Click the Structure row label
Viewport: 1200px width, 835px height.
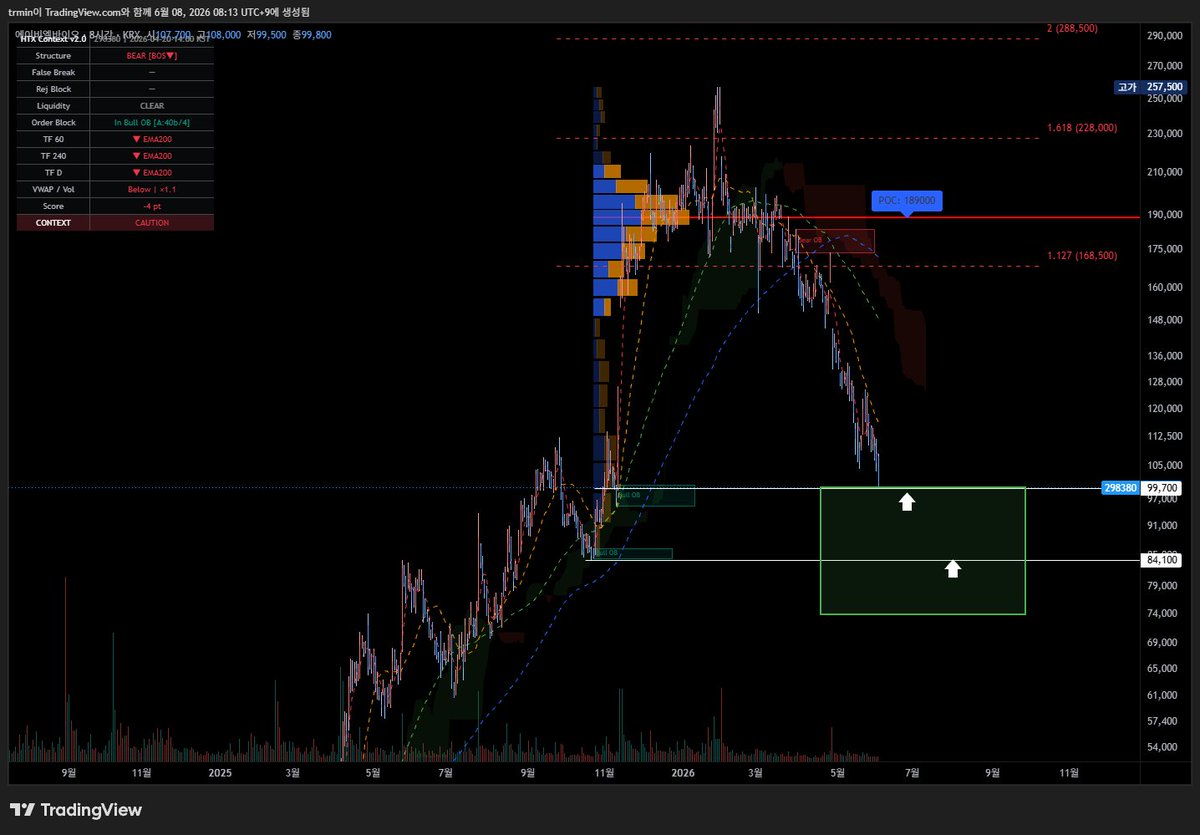point(53,56)
